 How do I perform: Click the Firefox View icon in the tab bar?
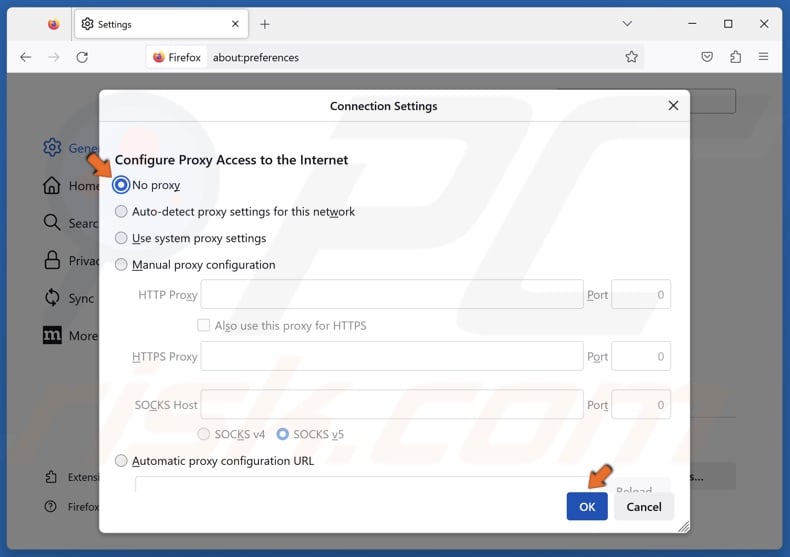[53, 24]
